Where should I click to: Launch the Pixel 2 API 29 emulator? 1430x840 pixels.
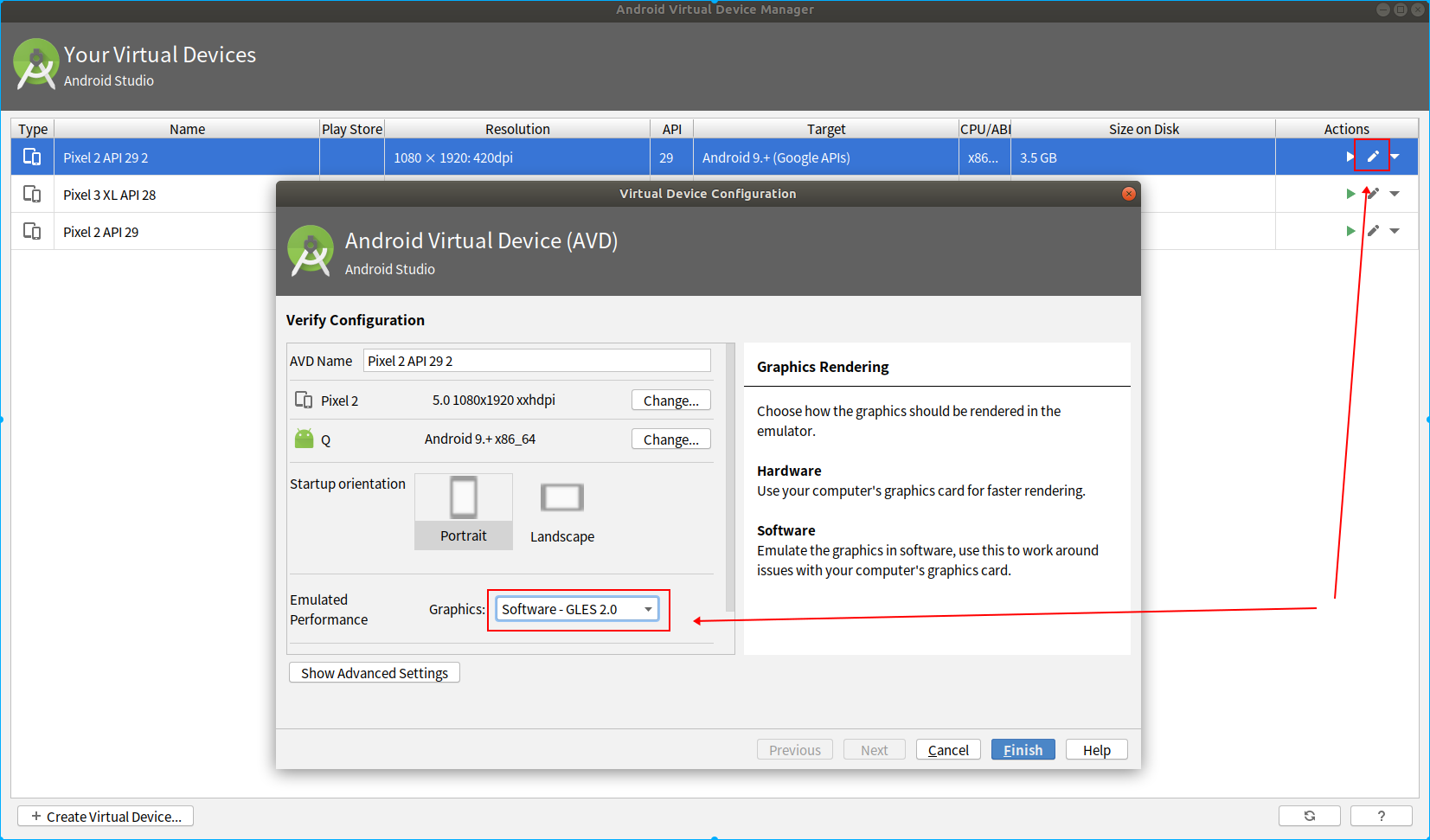pyautogui.click(x=1350, y=231)
